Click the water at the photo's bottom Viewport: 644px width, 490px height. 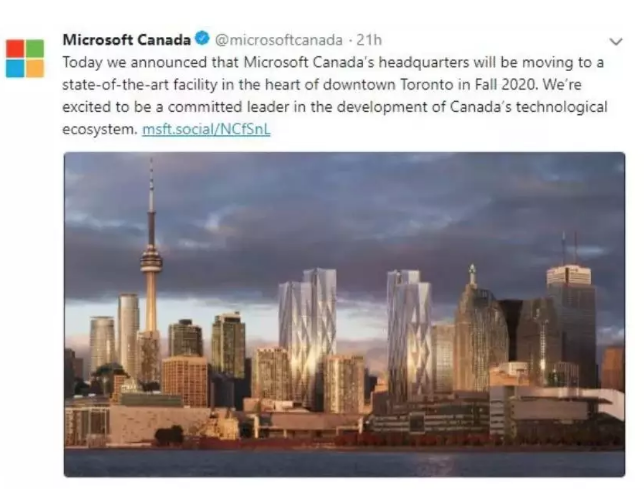point(344,462)
